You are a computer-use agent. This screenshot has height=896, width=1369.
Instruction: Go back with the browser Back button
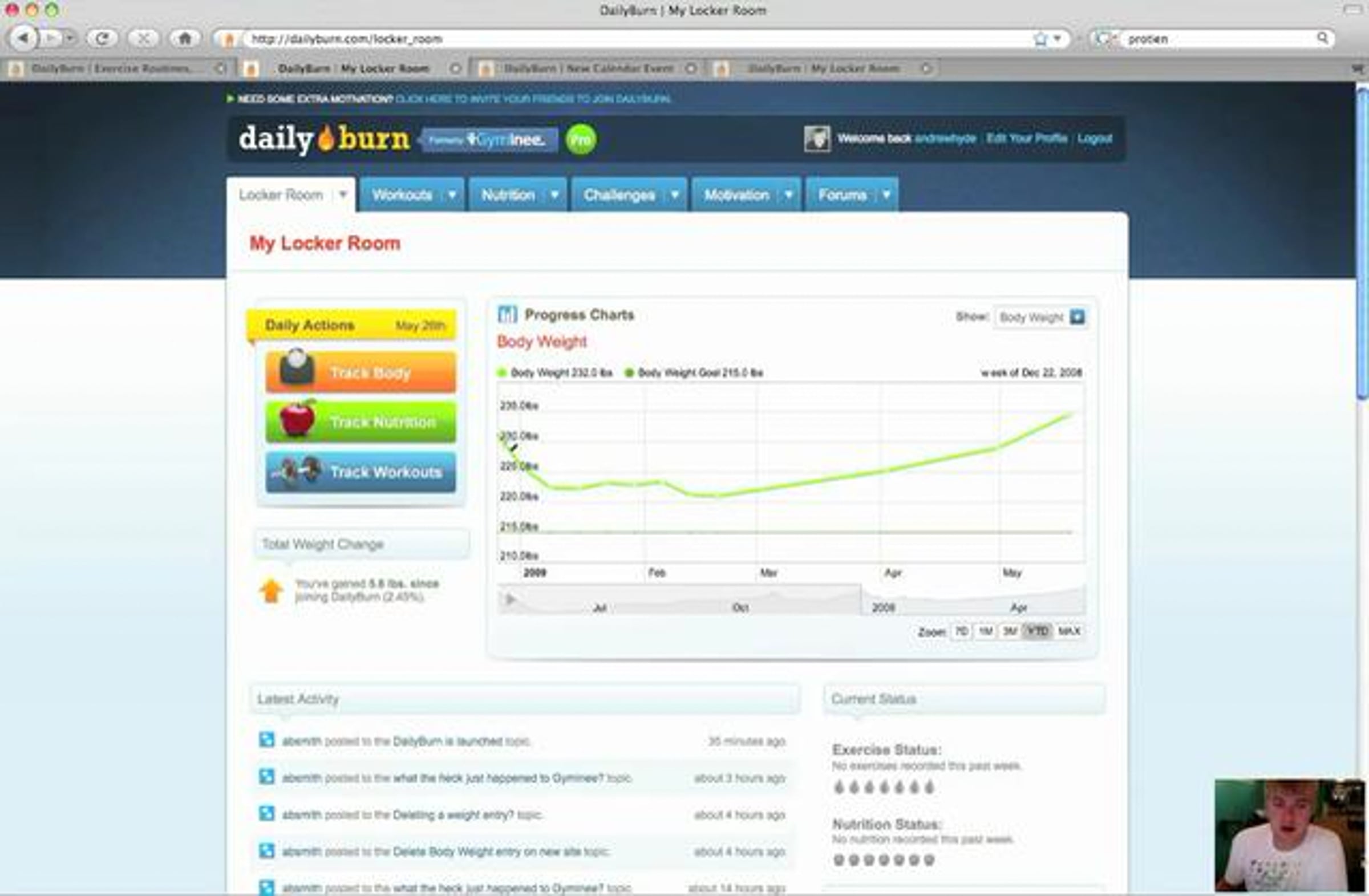coord(23,39)
